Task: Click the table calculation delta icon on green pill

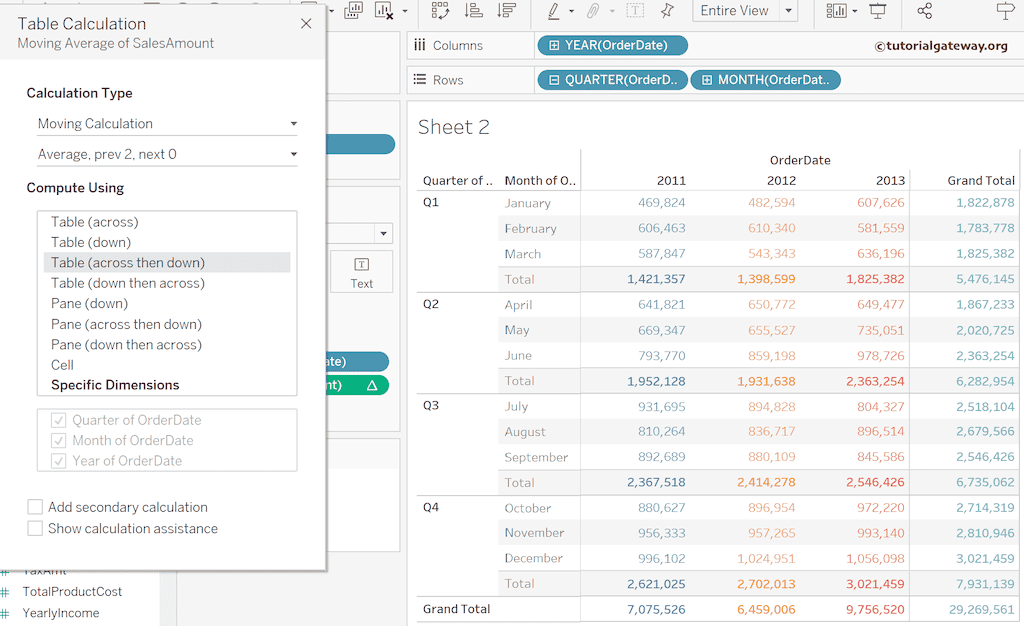Action: click(x=372, y=385)
